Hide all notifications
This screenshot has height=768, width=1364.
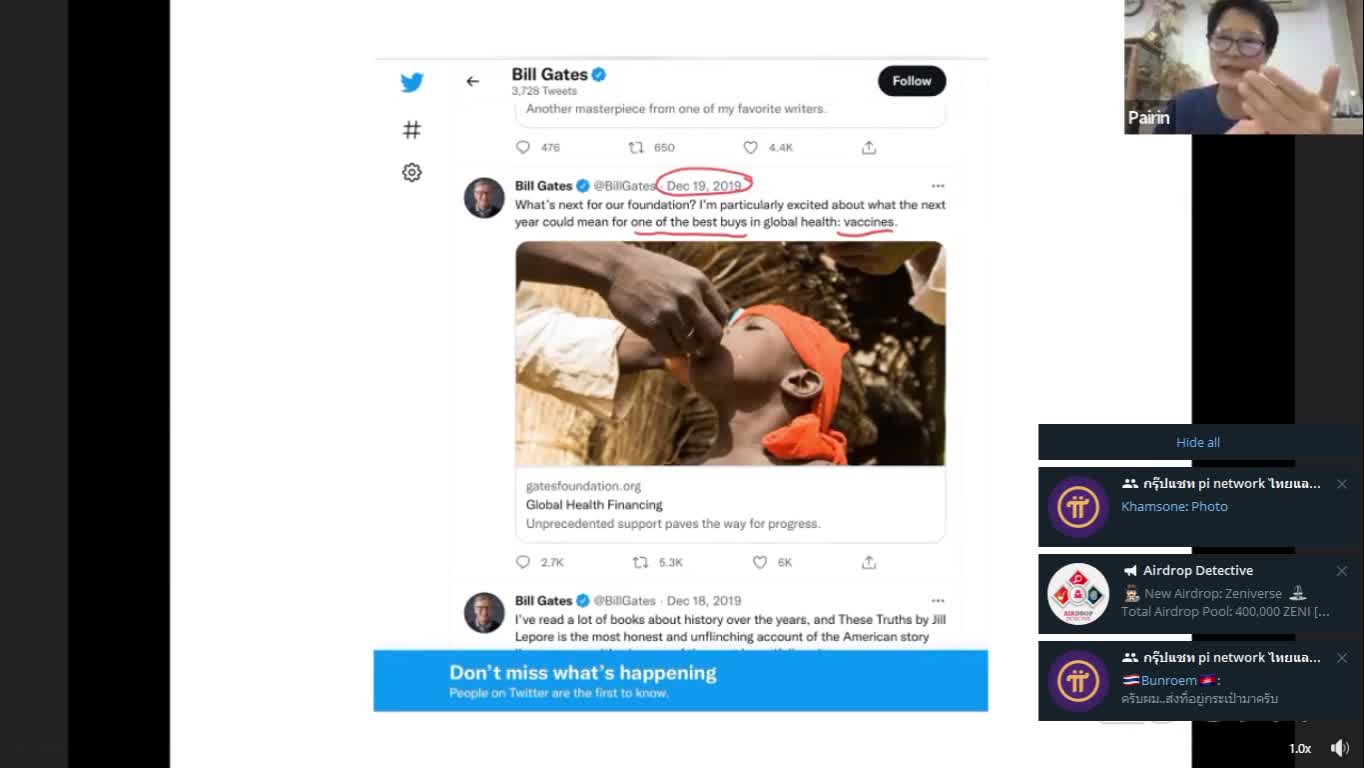(x=1197, y=442)
